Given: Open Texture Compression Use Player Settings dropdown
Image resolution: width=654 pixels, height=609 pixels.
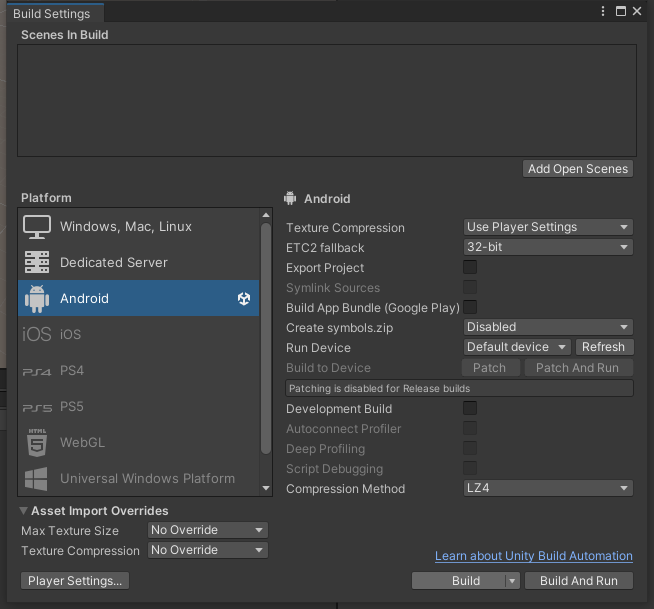Looking at the screenshot, I should 548,227.
